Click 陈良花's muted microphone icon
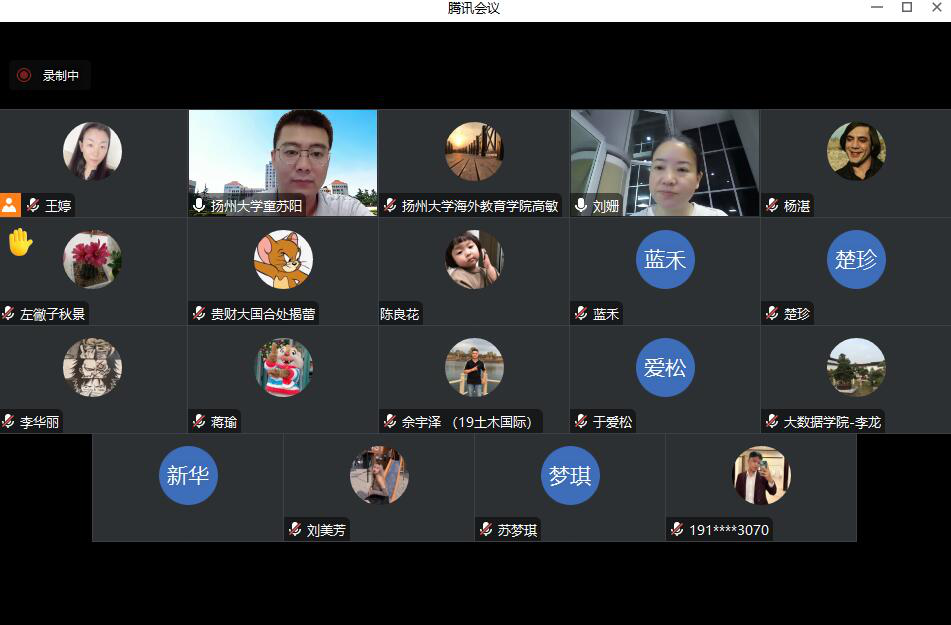Viewport: 951px width, 625px height. [388, 313]
